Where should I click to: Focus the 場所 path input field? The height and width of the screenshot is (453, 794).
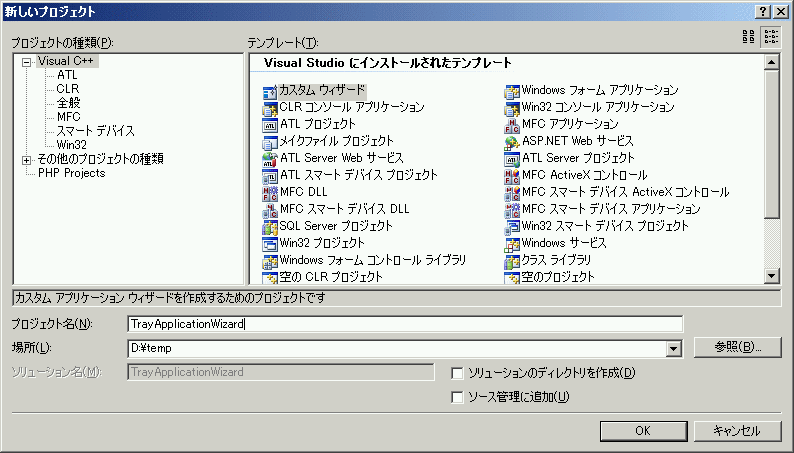click(396, 348)
